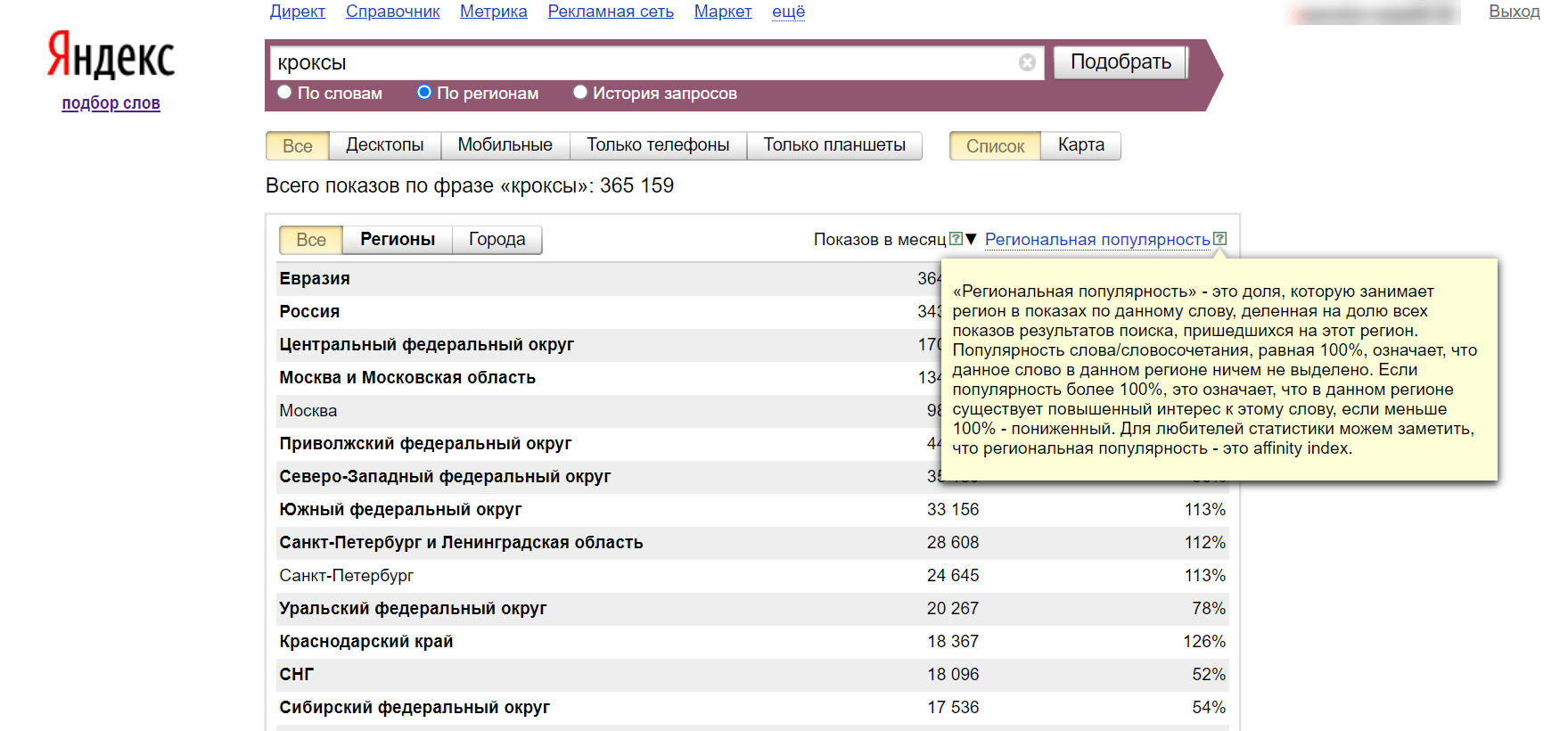Switch to Только планшеты tab
Viewport: 1568px width, 731px height.
(x=834, y=145)
